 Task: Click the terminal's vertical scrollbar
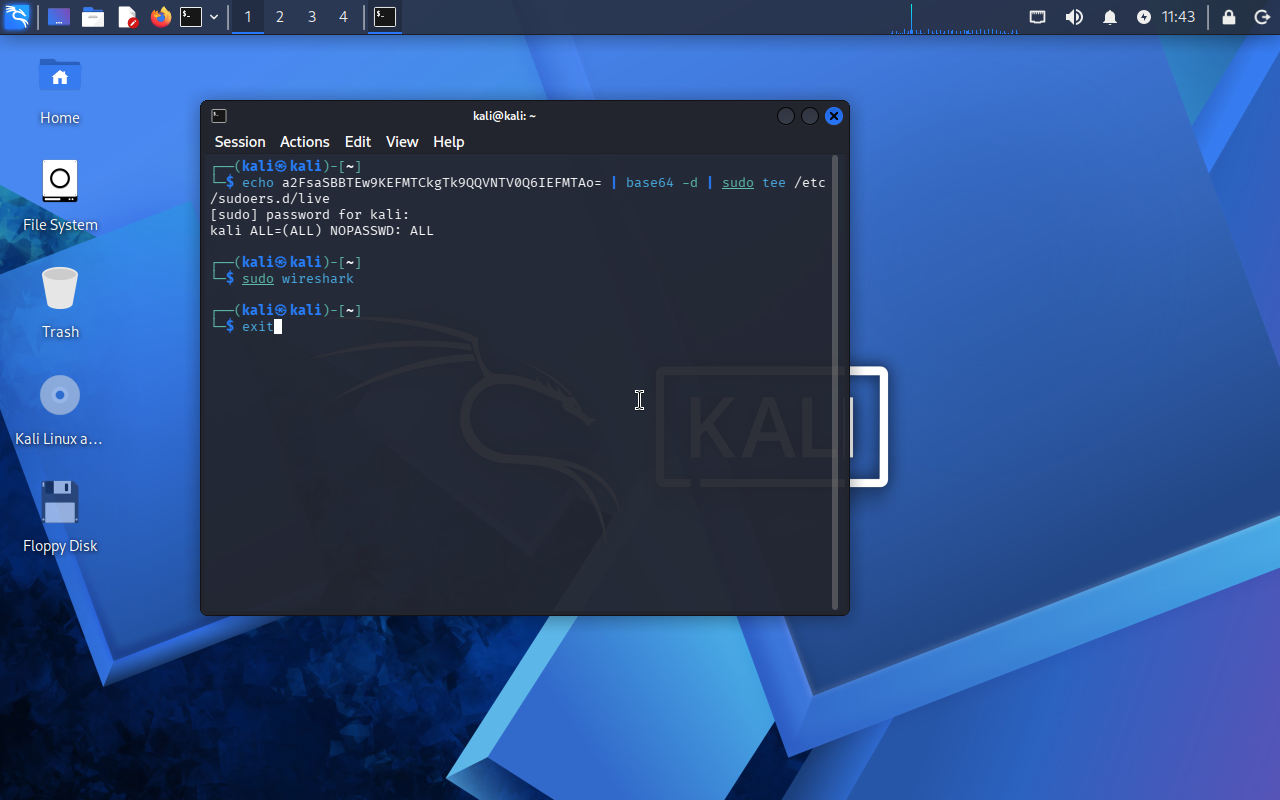tap(836, 380)
